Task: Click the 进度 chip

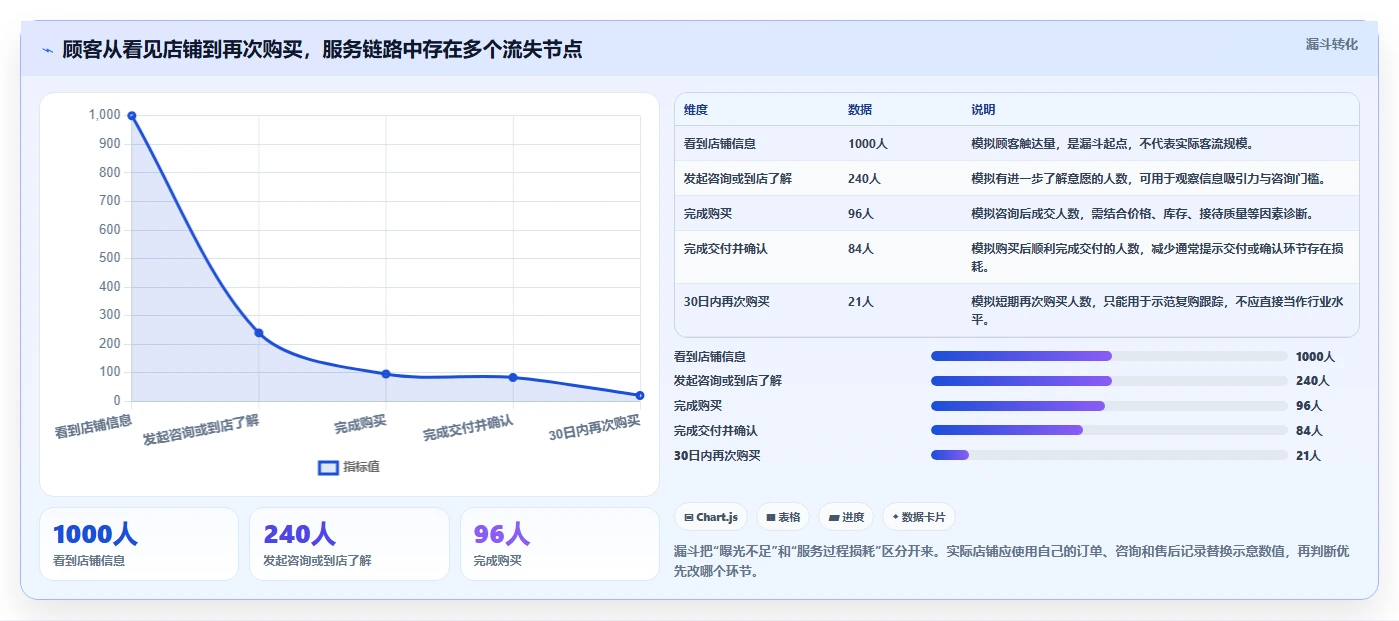Action: (846, 517)
